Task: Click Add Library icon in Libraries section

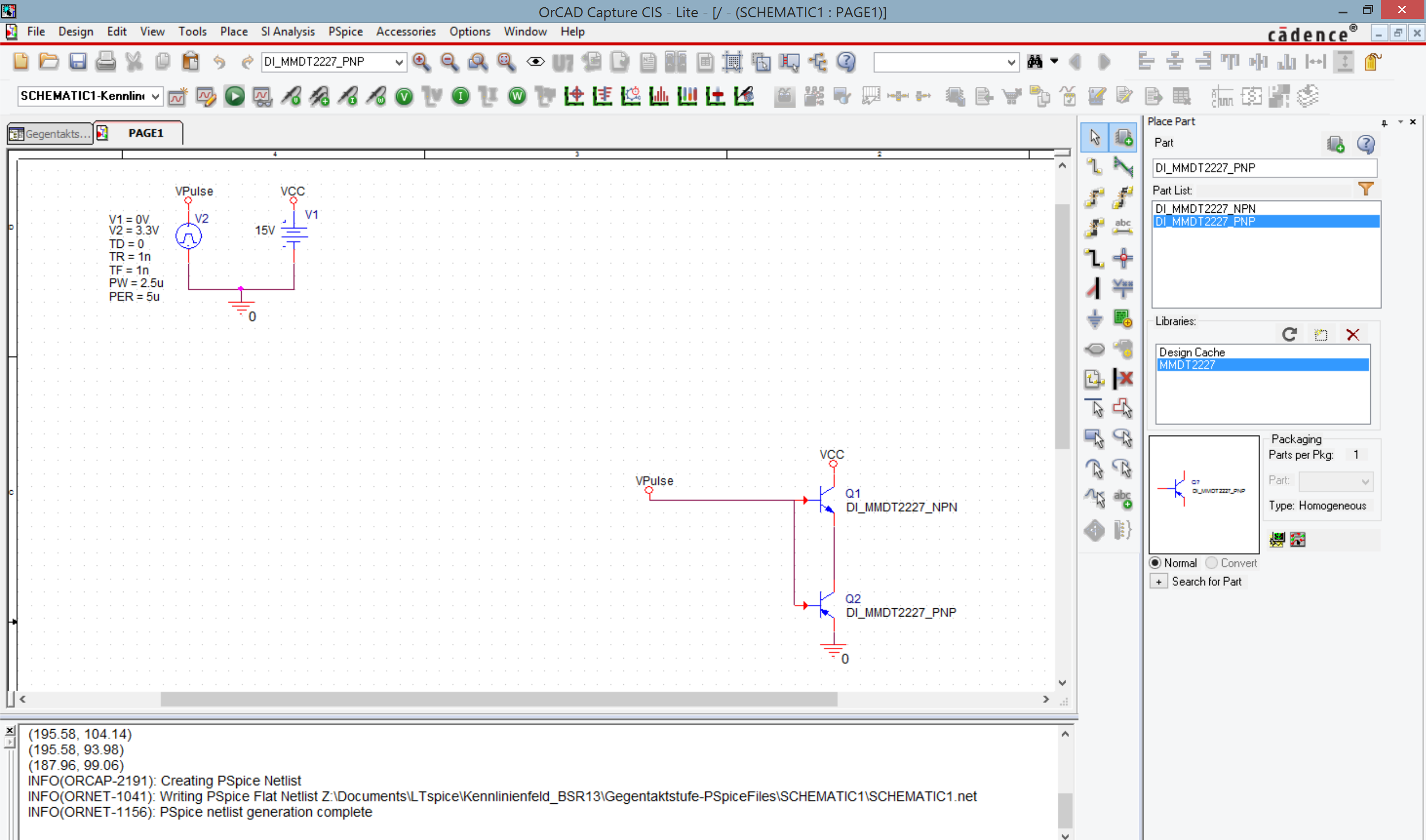Action: click(x=1321, y=335)
